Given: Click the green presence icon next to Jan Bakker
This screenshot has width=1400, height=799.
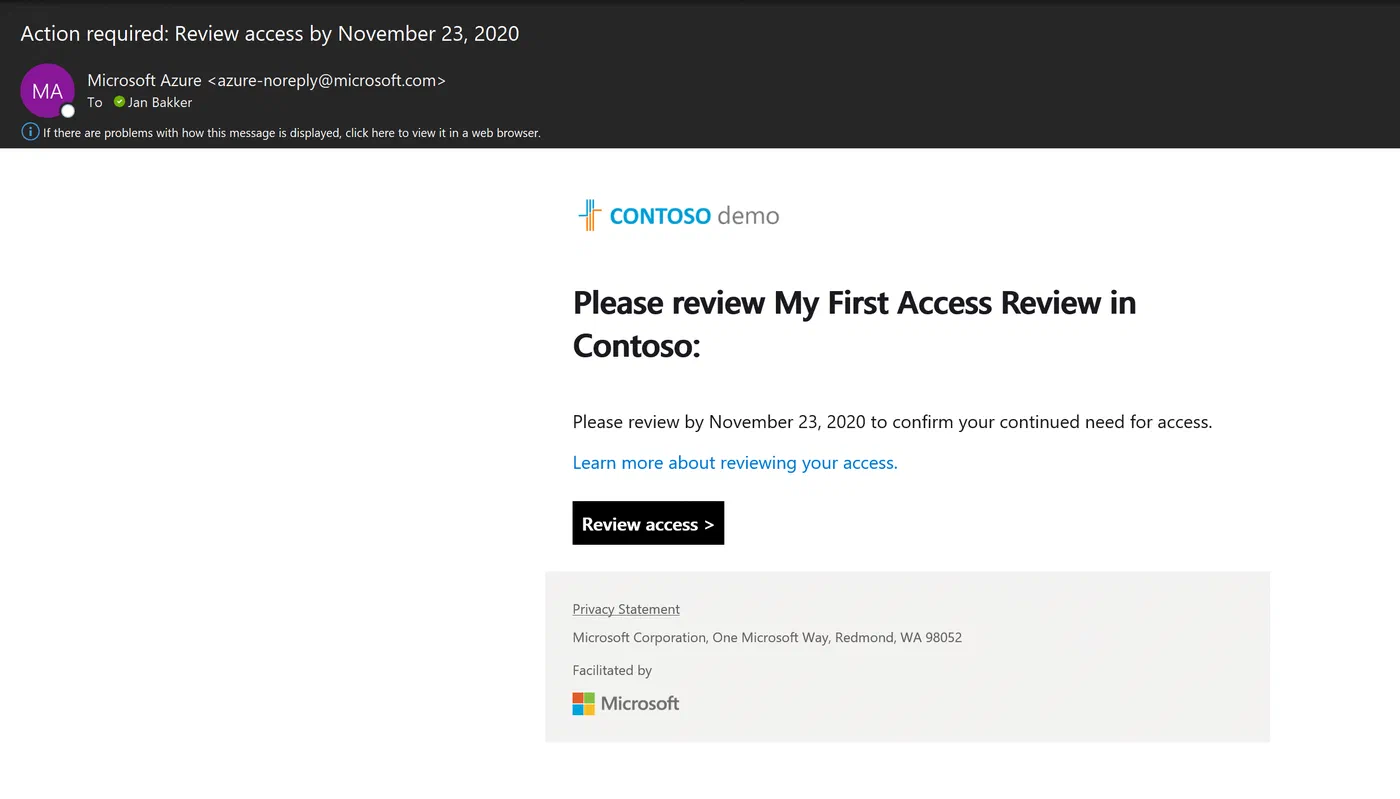Looking at the screenshot, I should (x=119, y=102).
